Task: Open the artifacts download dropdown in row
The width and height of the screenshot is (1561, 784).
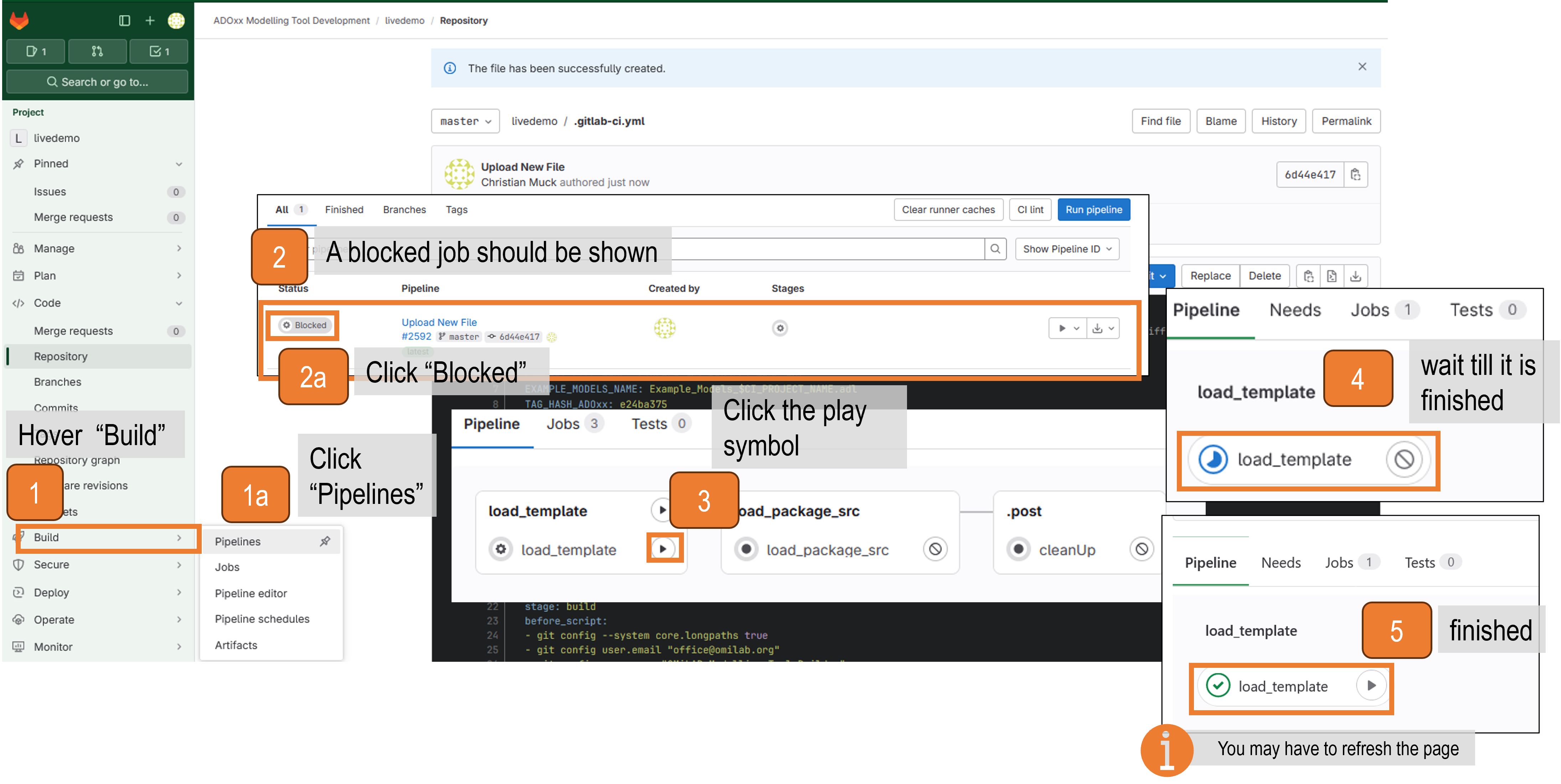Action: click(1103, 328)
